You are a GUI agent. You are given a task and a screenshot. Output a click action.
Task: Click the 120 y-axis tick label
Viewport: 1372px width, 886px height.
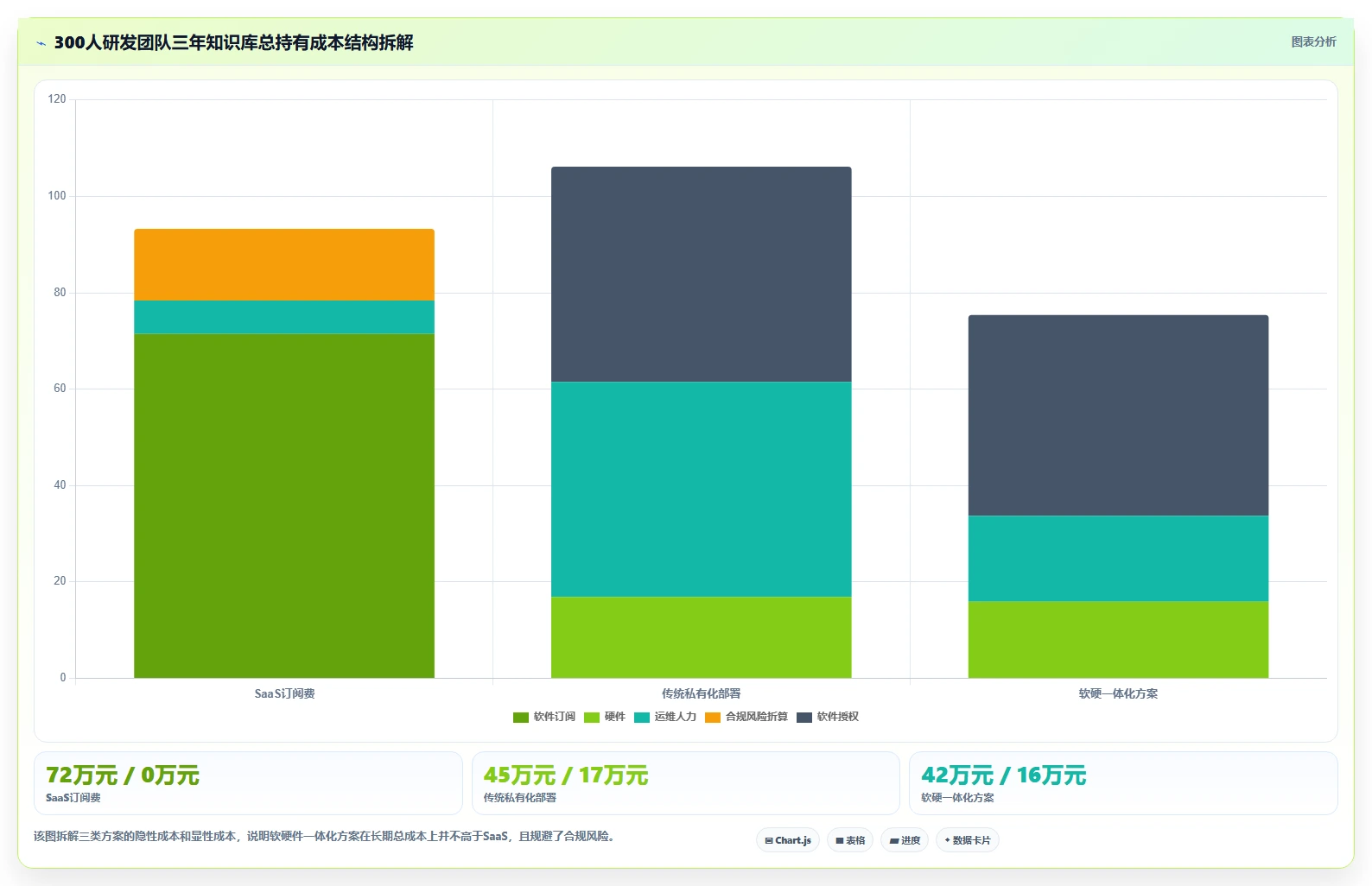point(57,99)
